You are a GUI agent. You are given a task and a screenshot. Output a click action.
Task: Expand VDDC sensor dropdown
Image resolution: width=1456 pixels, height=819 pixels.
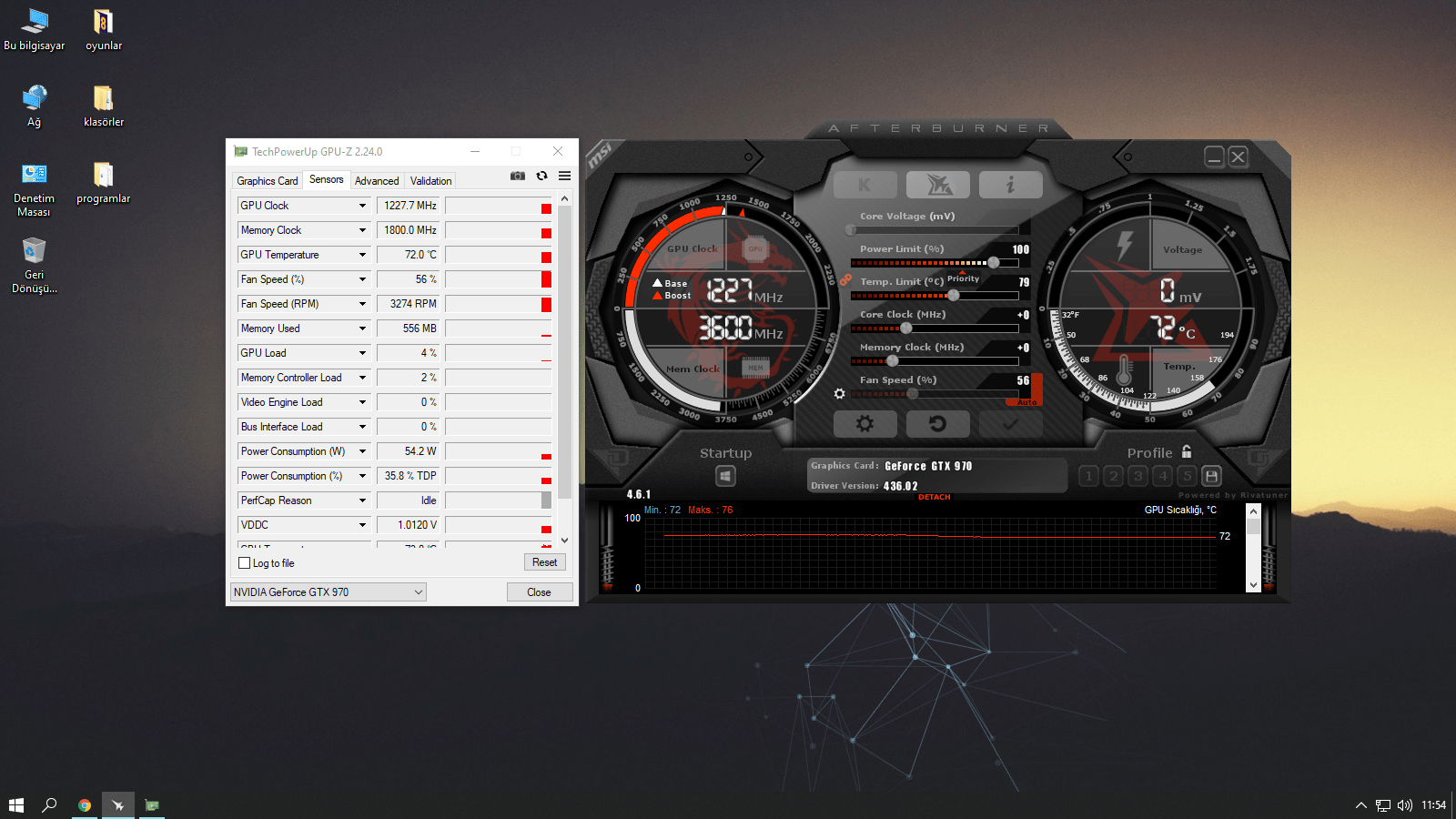(x=362, y=525)
